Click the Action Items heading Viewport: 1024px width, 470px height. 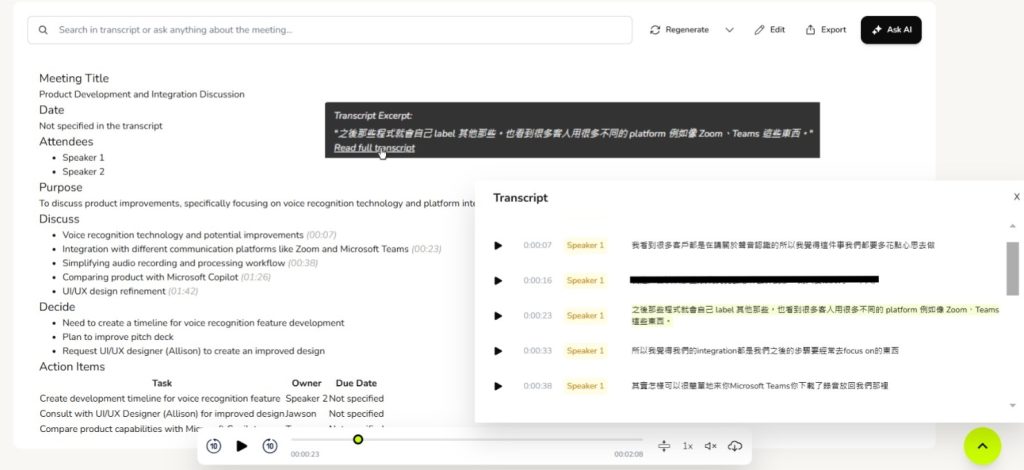[72, 367]
